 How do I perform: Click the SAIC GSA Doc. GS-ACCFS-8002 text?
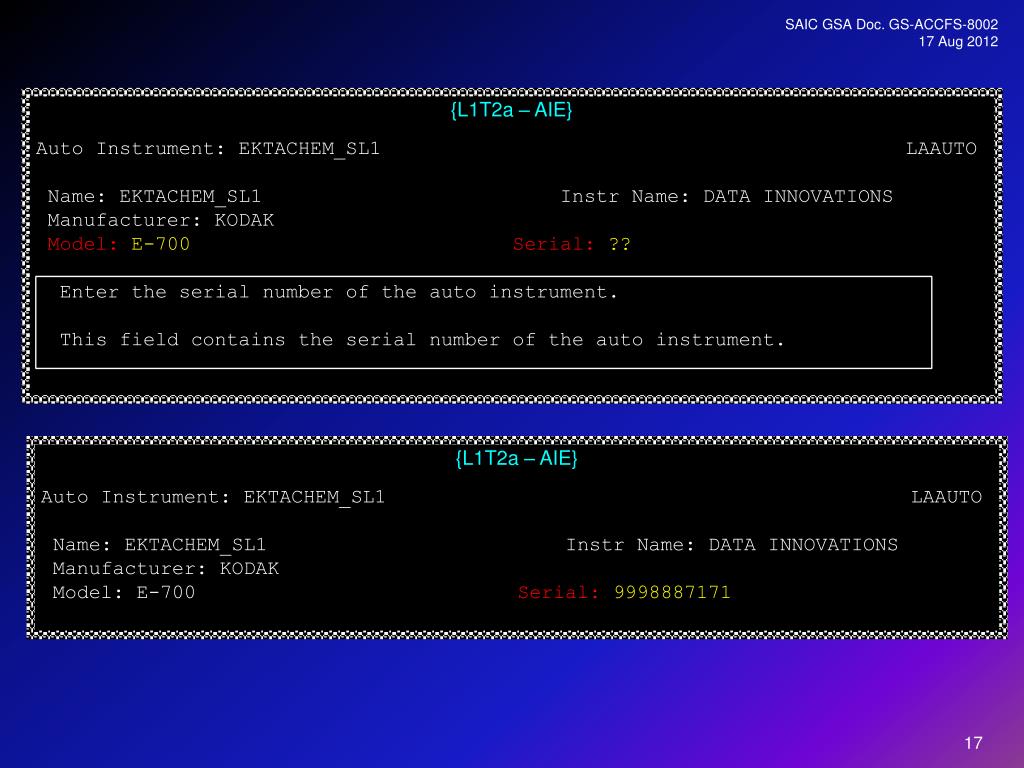click(891, 24)
